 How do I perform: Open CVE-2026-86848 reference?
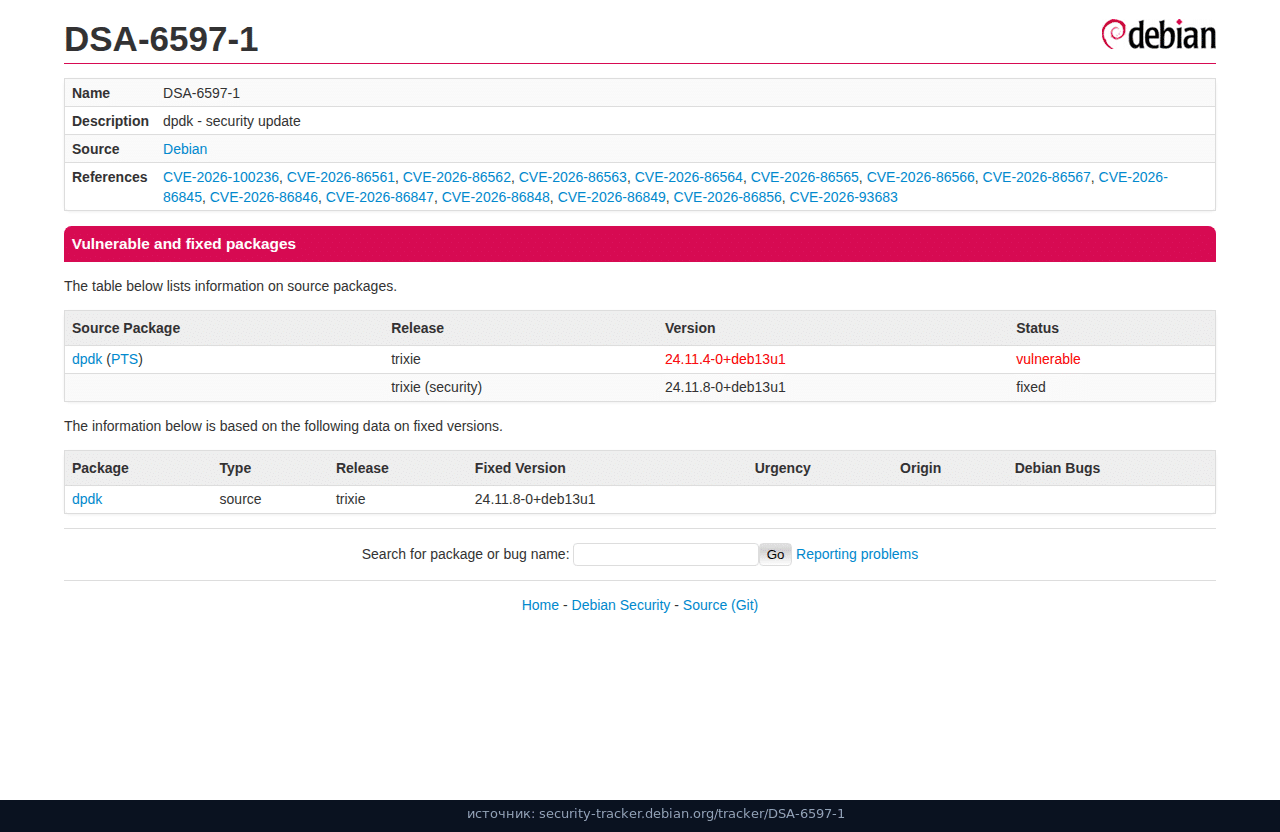tap(496, 197)
